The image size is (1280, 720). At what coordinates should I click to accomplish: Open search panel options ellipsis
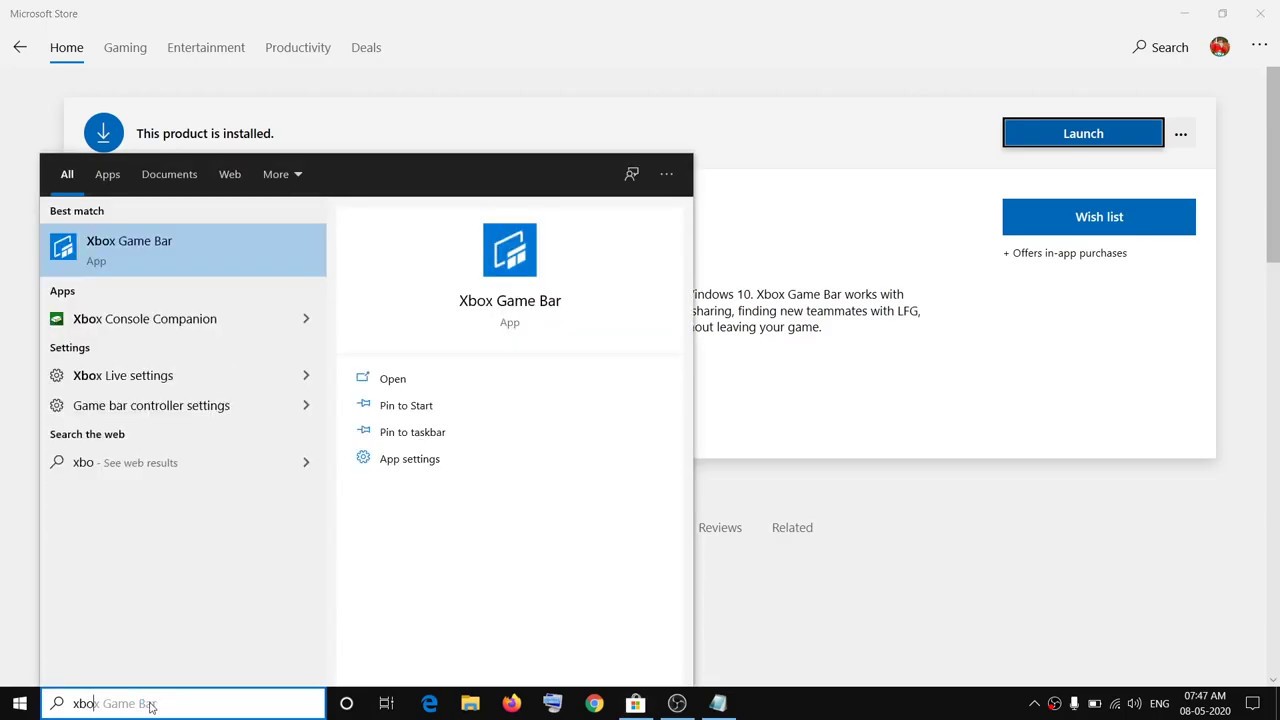(x=666, y=174)
